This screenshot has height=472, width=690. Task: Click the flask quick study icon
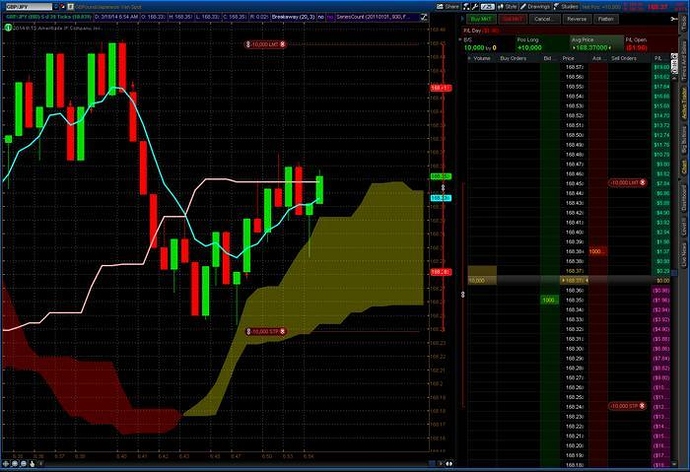[x=466, y=7]
